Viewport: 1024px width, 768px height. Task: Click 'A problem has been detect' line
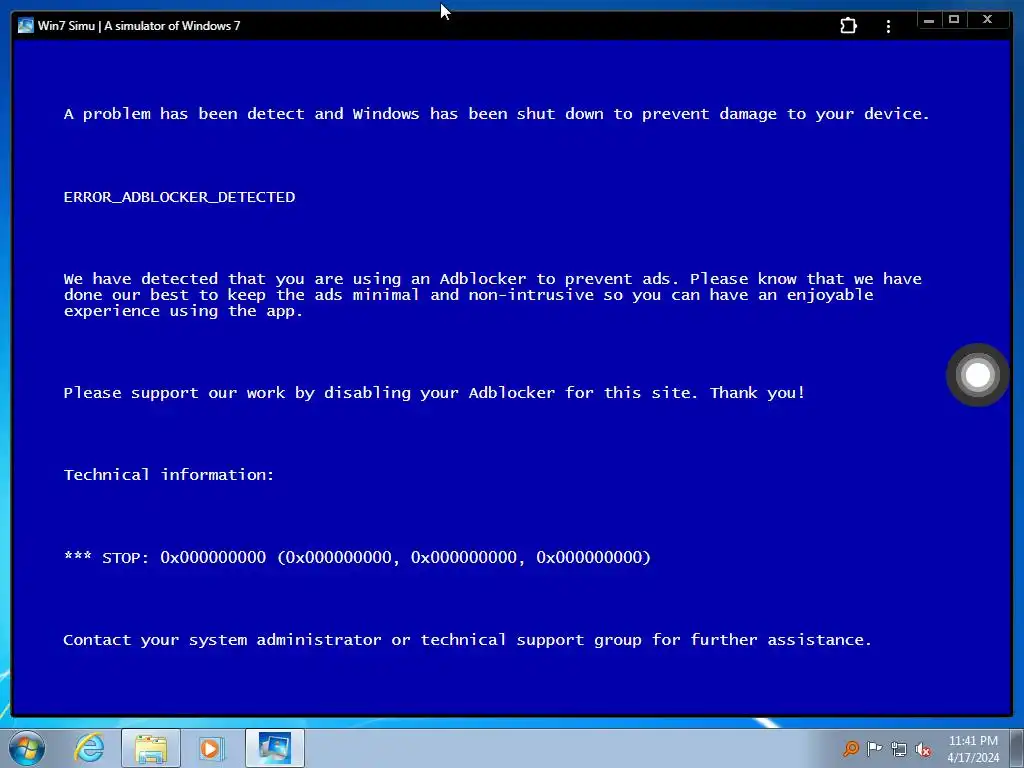coord(496,114)
